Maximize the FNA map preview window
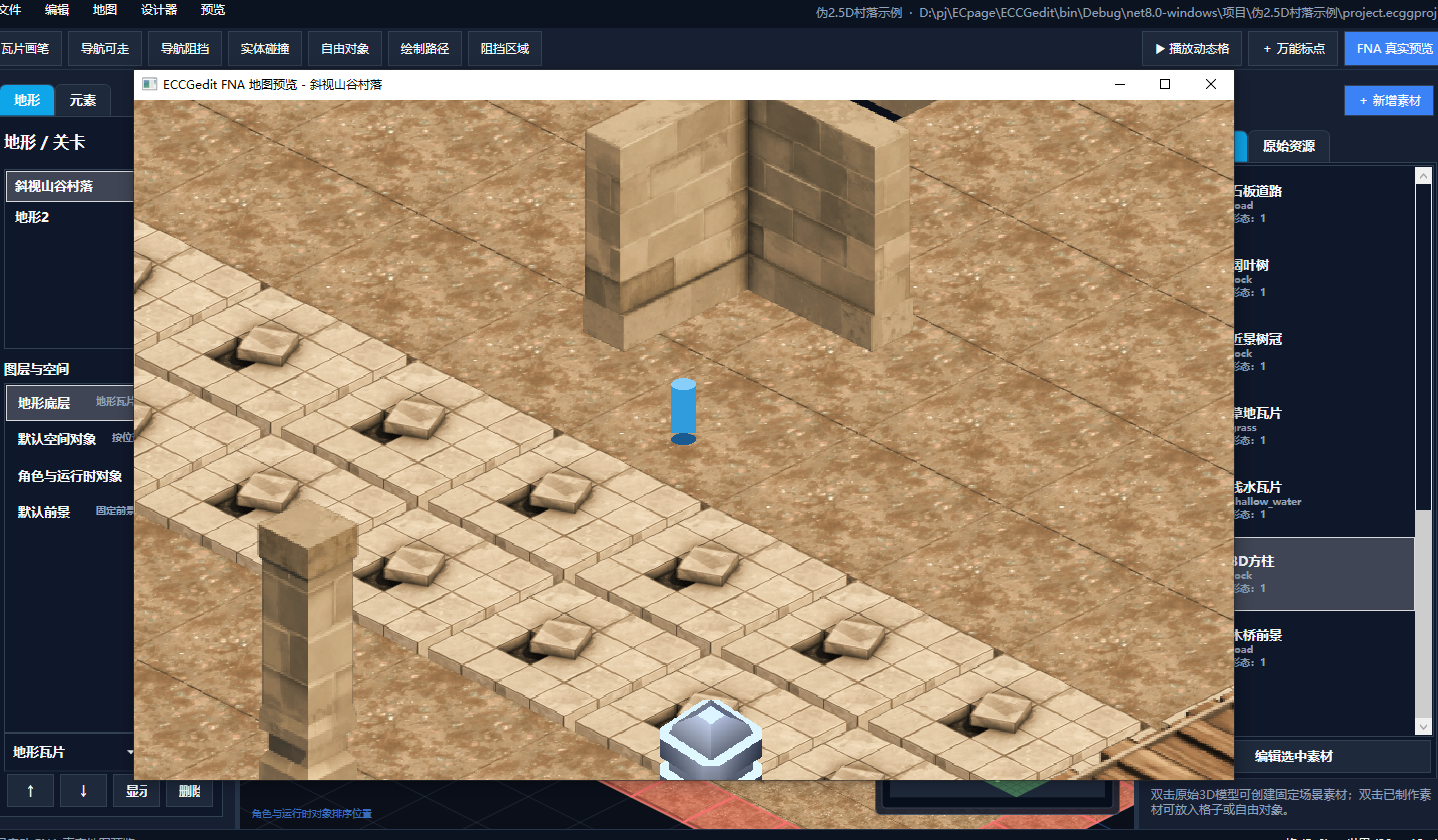Screen dimensions: 1438x840 [x=1165, y=84]
